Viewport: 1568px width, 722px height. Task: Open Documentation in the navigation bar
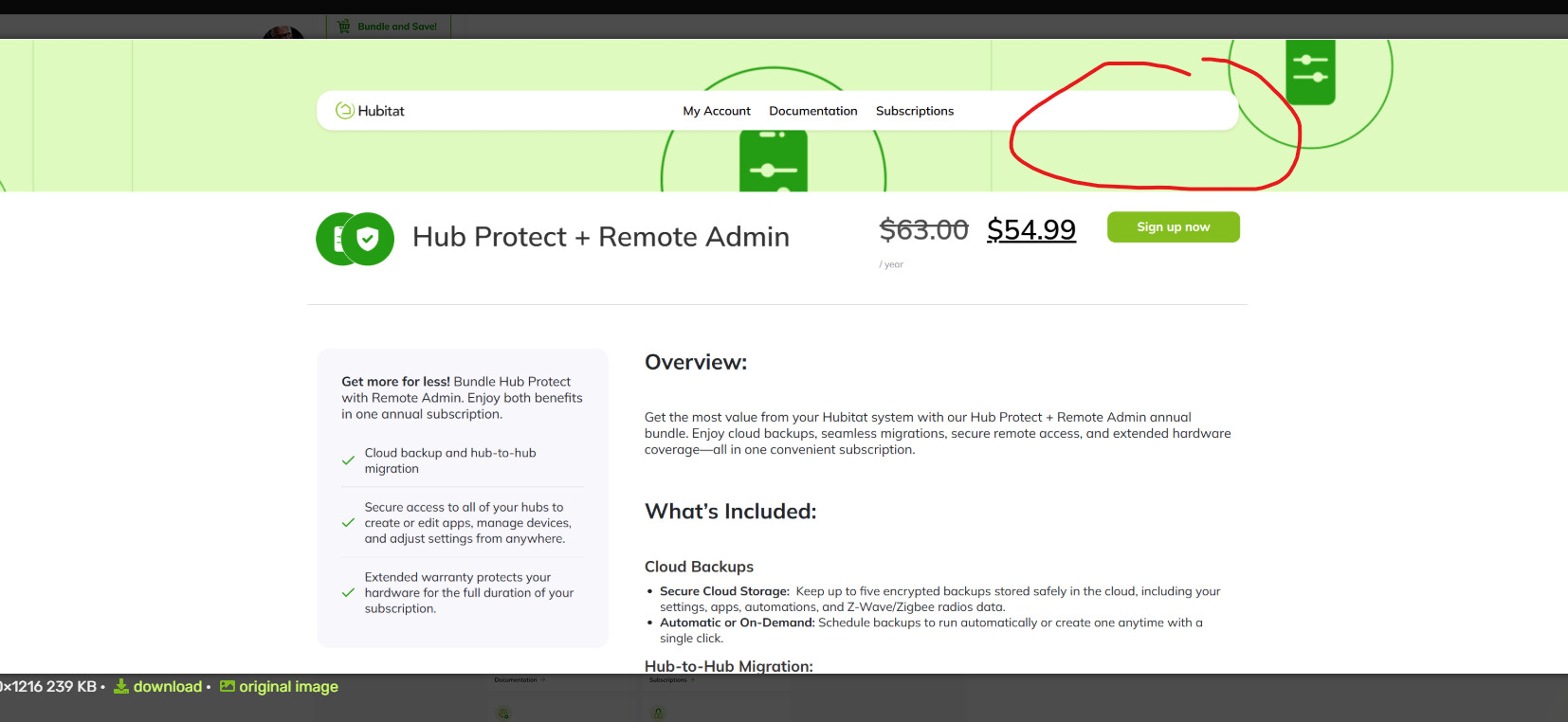(x=812, y=111)
